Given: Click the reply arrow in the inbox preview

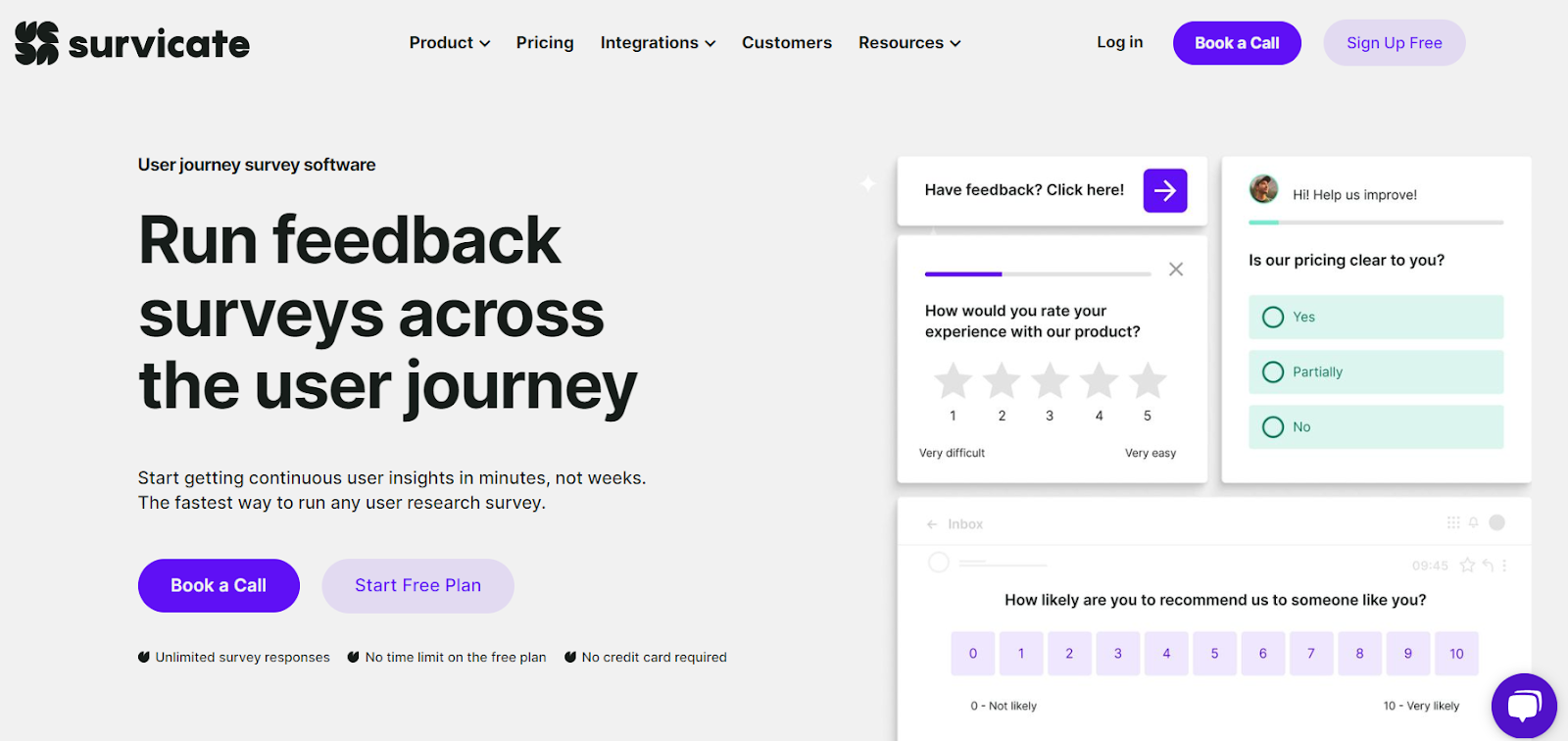Looking at the screenshot, I should click(1487, 565).
